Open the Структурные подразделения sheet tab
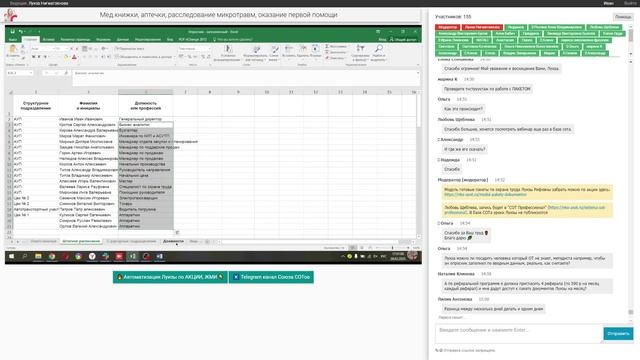Image resolution: width=640 pixels, height=360 pixels. click(x=131, y=241)
